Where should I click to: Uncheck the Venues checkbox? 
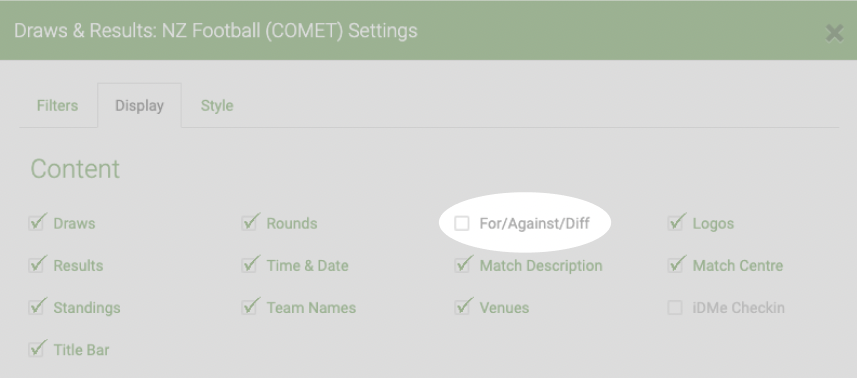click(x=462, y=307)
